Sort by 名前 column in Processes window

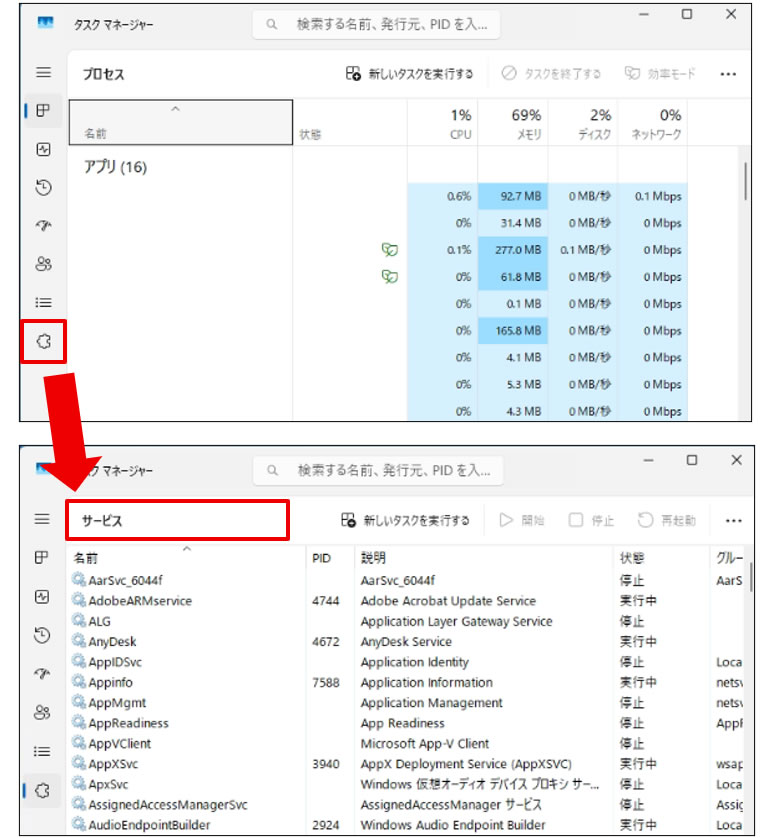tap(181, 122)
